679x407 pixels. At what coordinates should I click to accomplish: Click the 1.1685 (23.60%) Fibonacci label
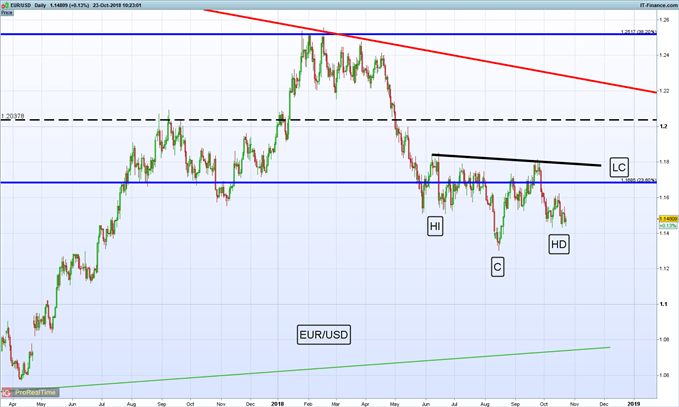[638, 180]
